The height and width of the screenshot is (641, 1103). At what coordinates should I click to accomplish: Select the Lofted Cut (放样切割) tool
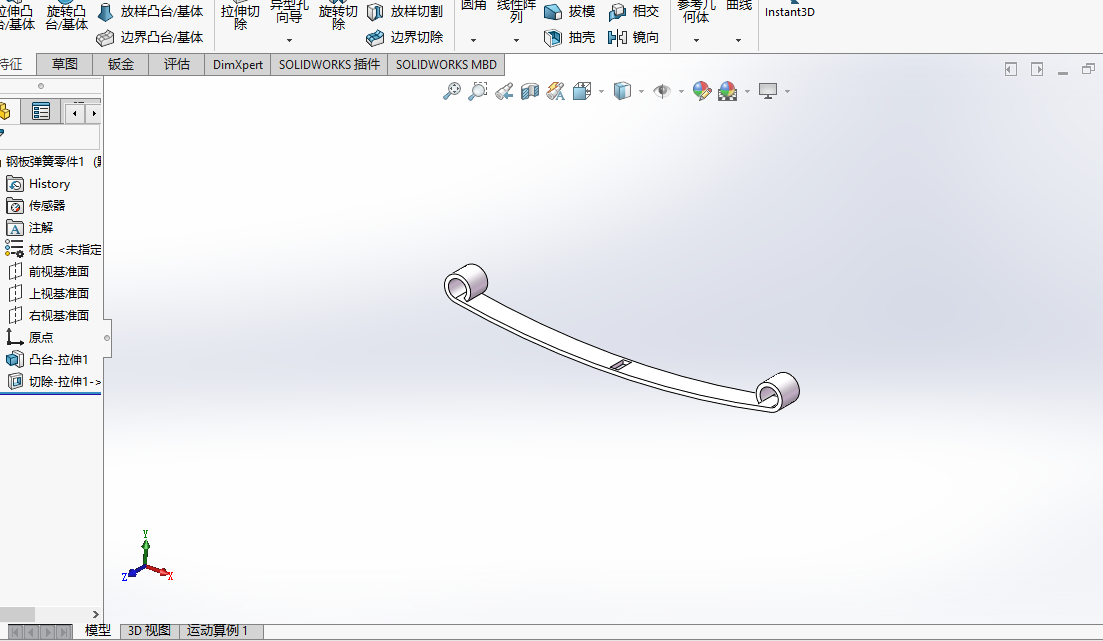[406, 12]
